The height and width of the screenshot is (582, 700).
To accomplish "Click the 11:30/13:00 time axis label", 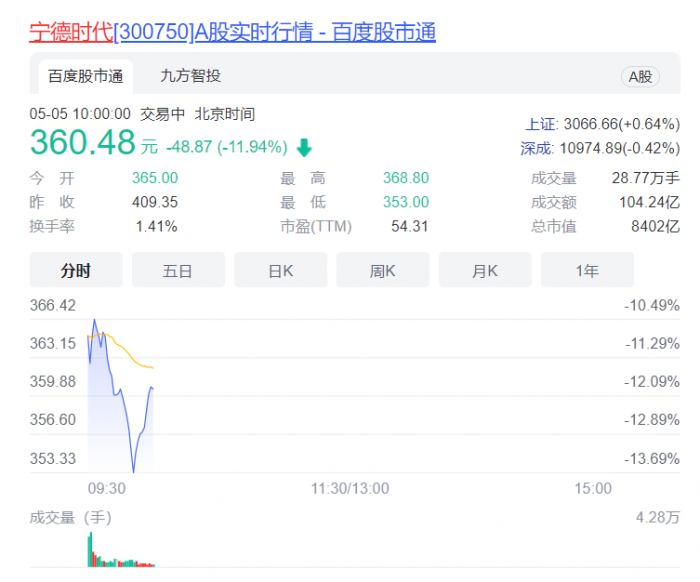I will [x=350, y=488].
